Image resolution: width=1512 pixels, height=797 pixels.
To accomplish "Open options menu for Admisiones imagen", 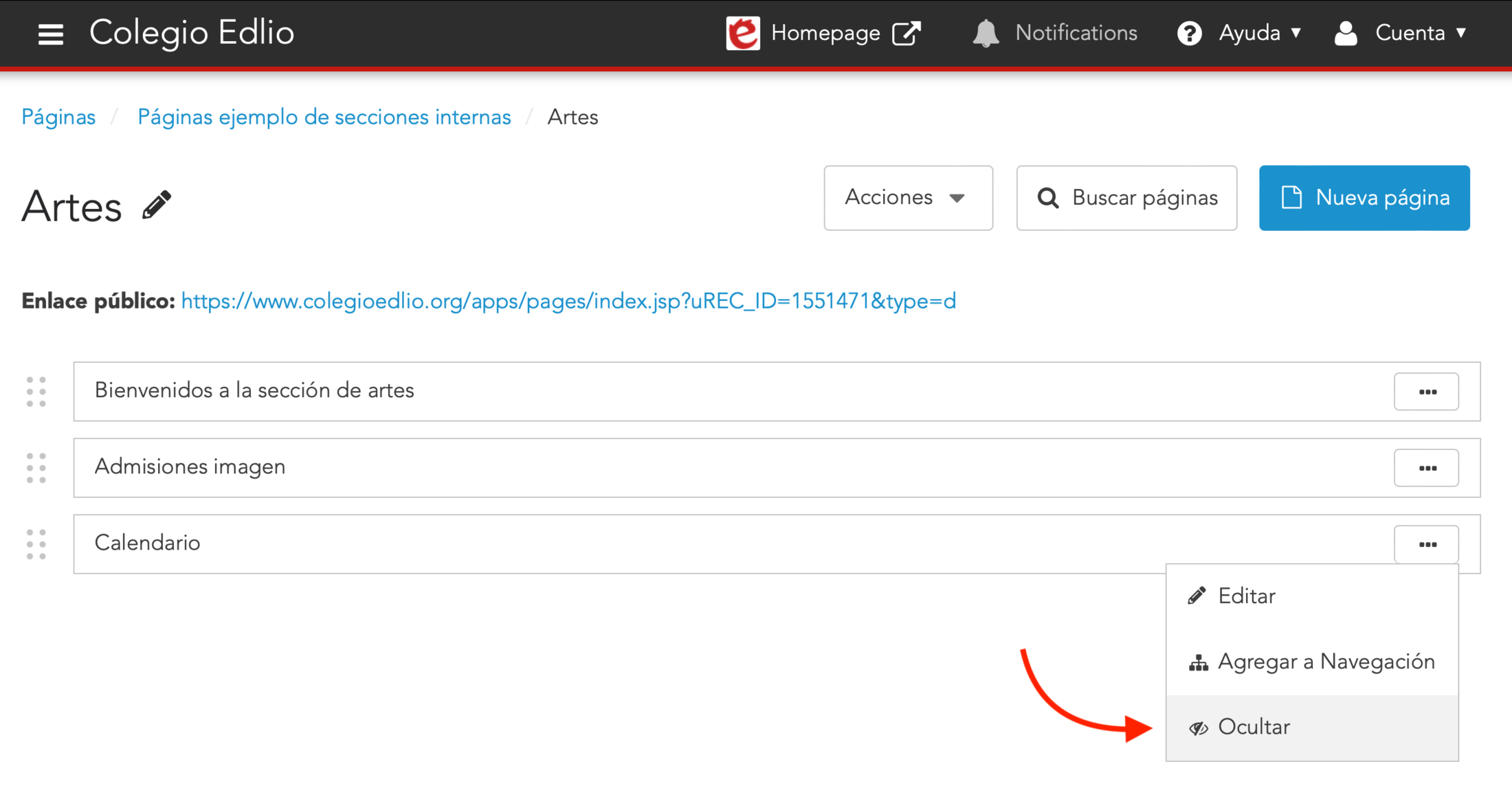I will 1426,468.
